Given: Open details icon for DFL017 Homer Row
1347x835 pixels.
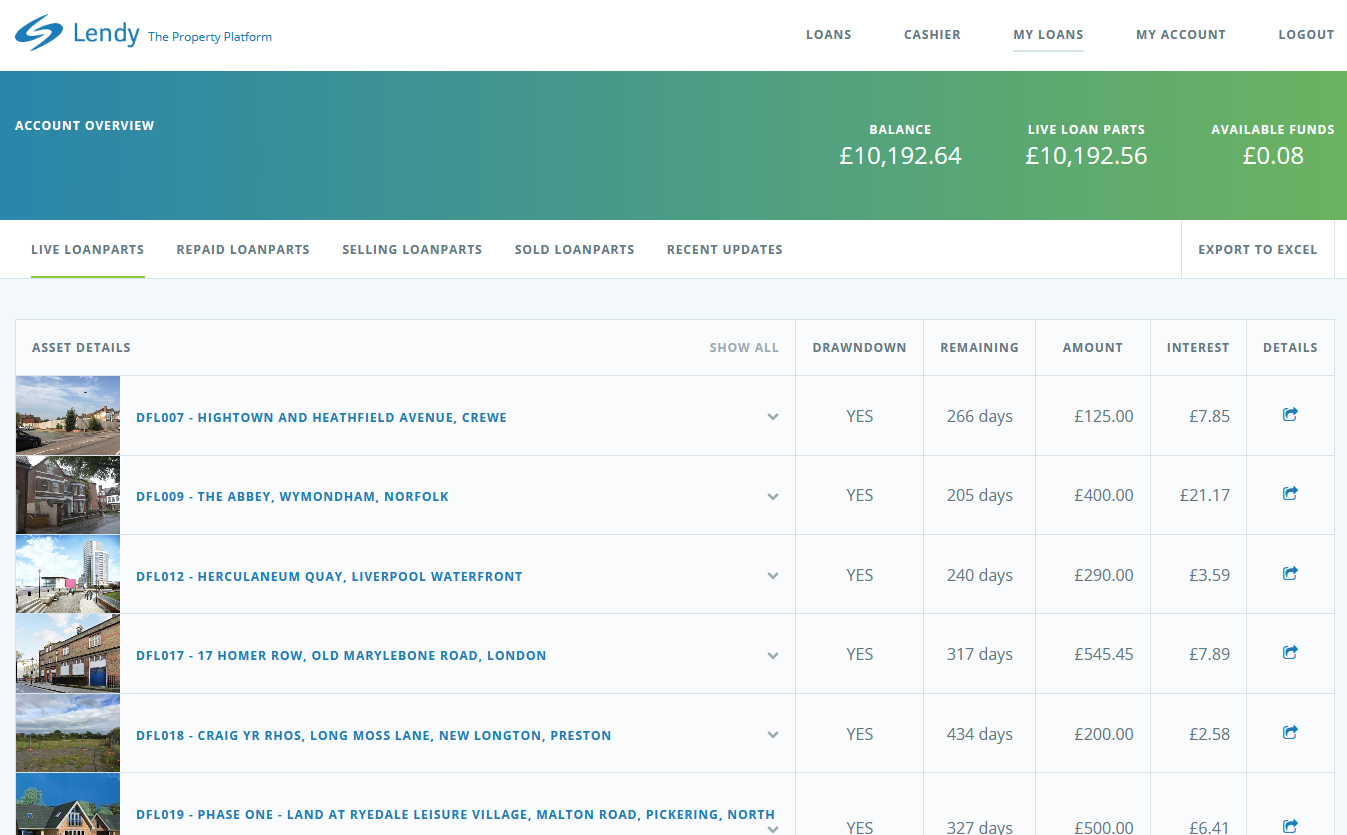Looking at the screenshot, I should [x=1290, y=652].
